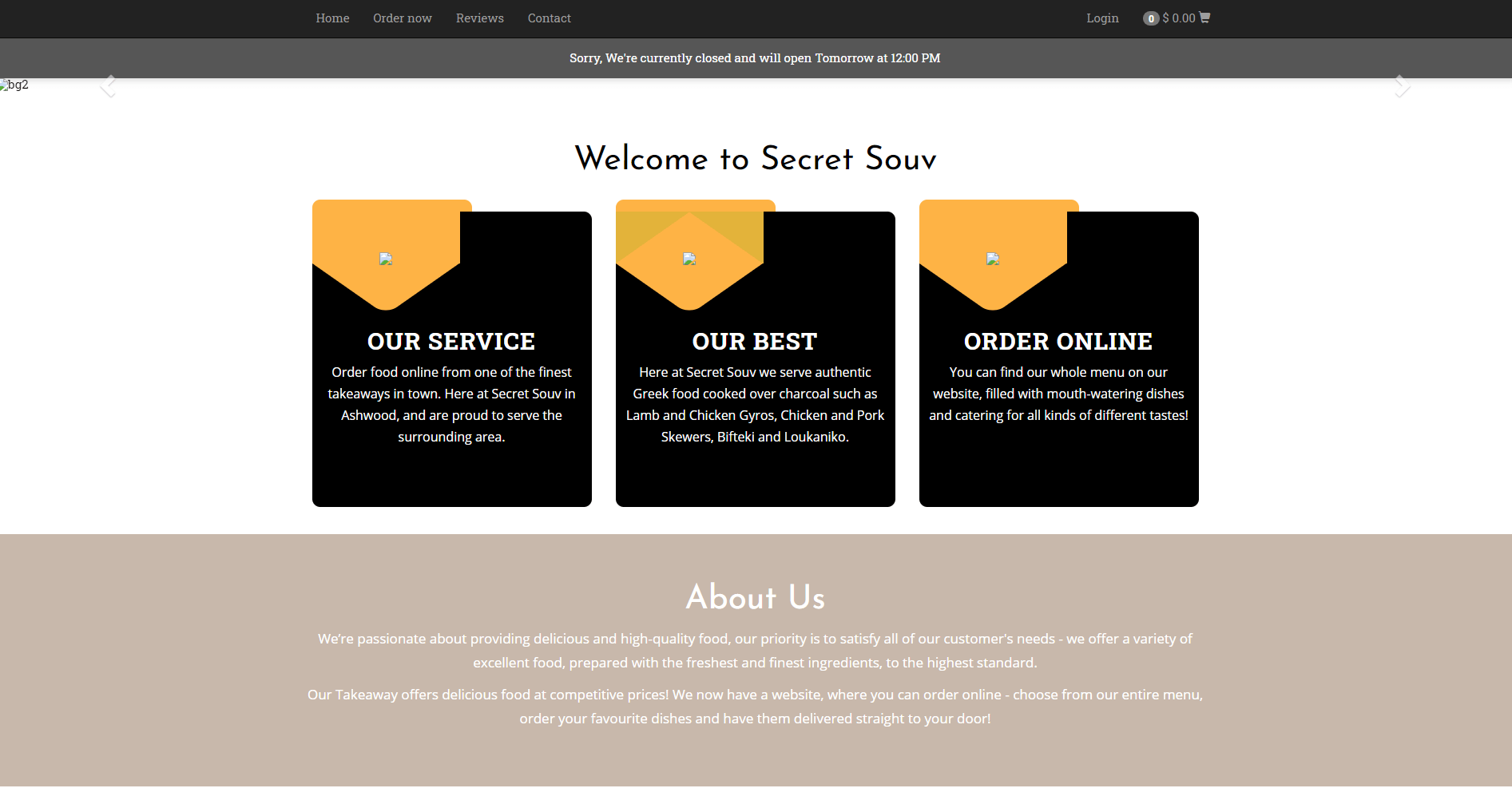The width and height of the screenshot is (1512, 800).
Task: Click the About Us section heading
Action: (755, 597)
